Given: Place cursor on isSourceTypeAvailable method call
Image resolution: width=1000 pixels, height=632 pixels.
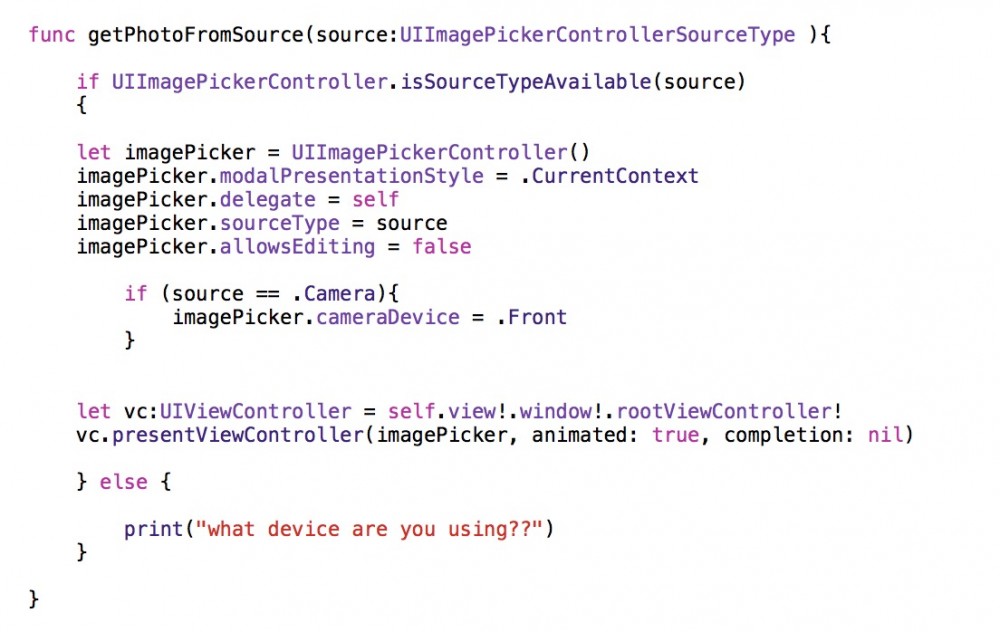Looking at the screenshot, I should click(526, 82).
